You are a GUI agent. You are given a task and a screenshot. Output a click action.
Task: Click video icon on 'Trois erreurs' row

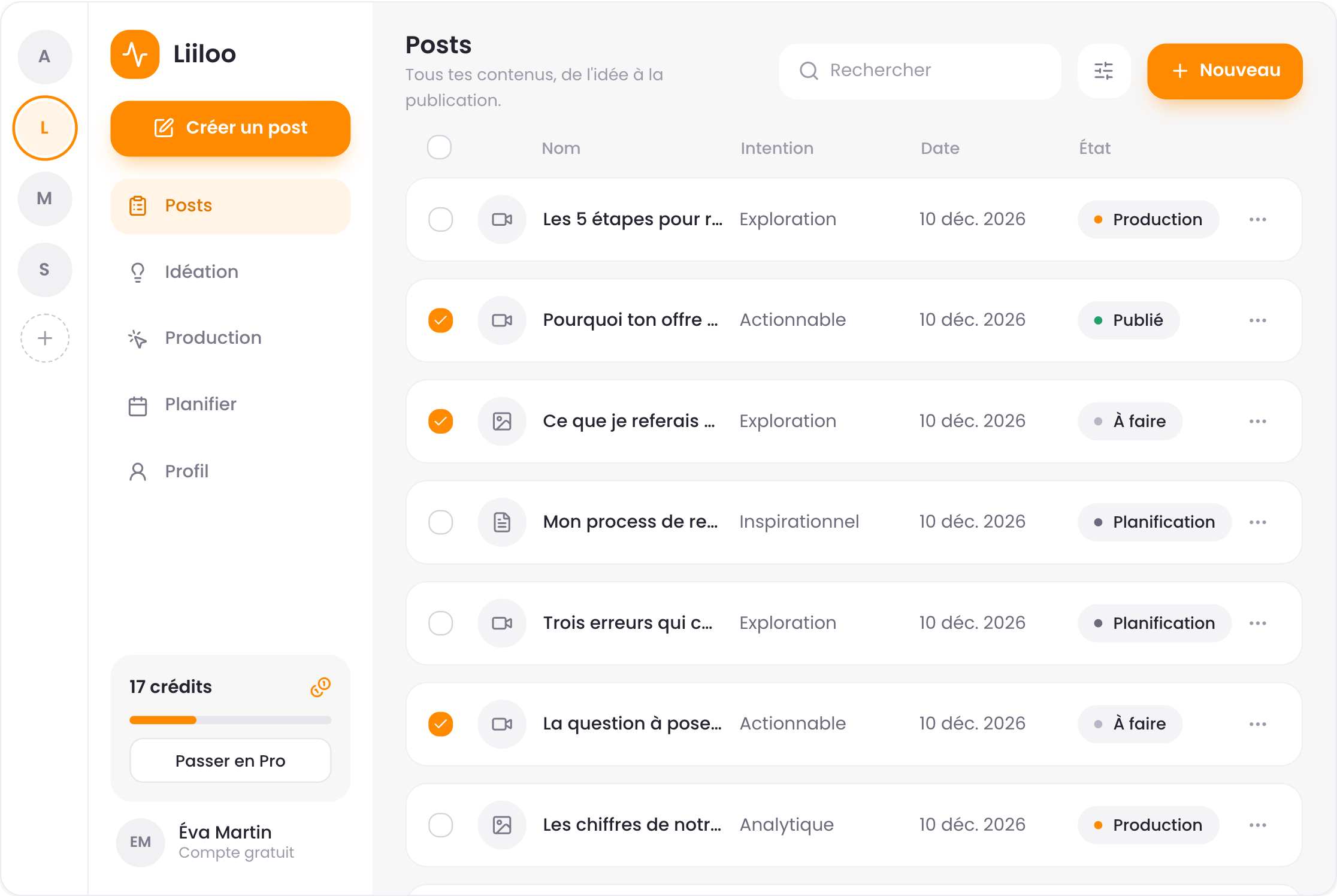tap(502, 623)
